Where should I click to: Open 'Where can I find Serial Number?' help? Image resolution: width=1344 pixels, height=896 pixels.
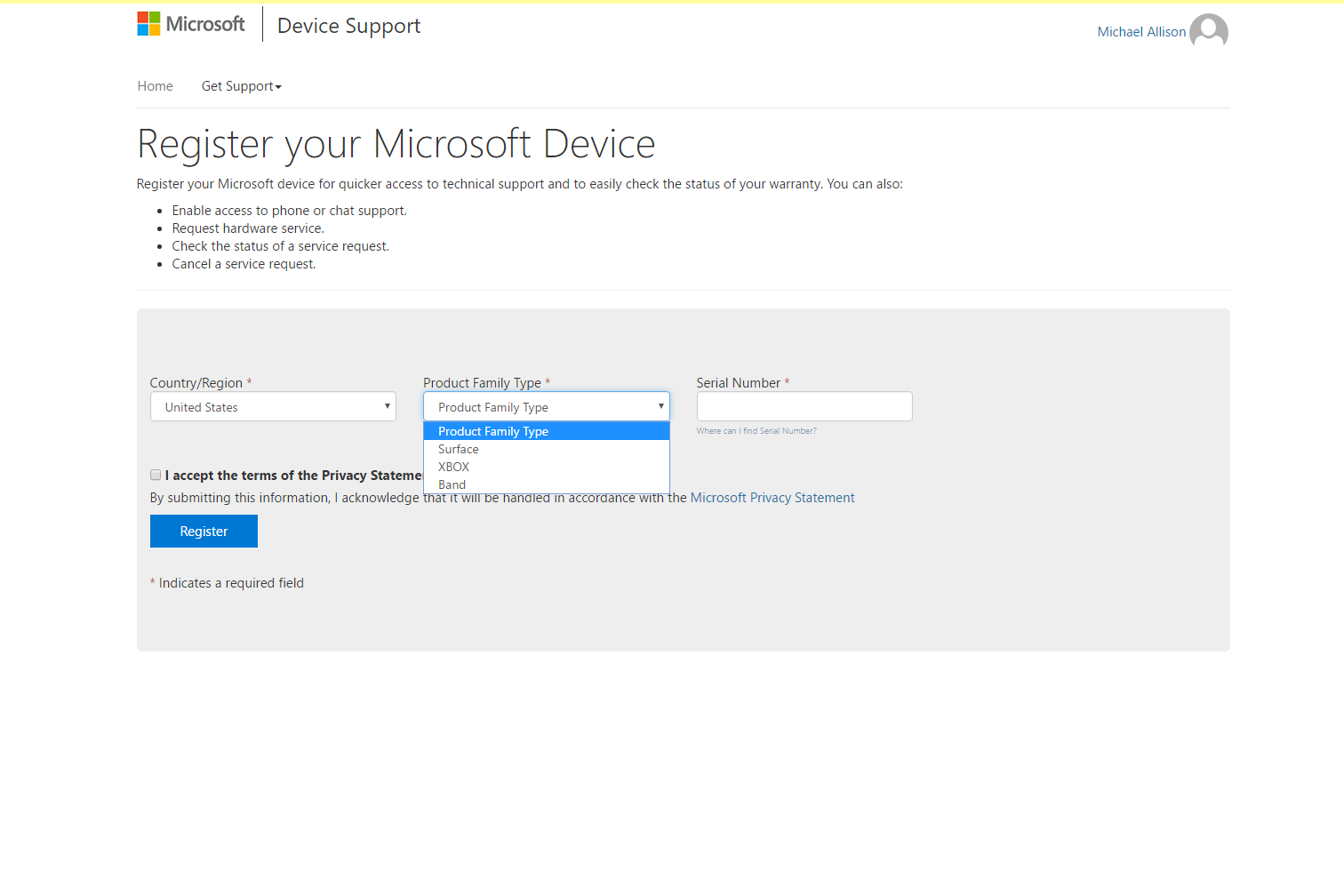756,431
